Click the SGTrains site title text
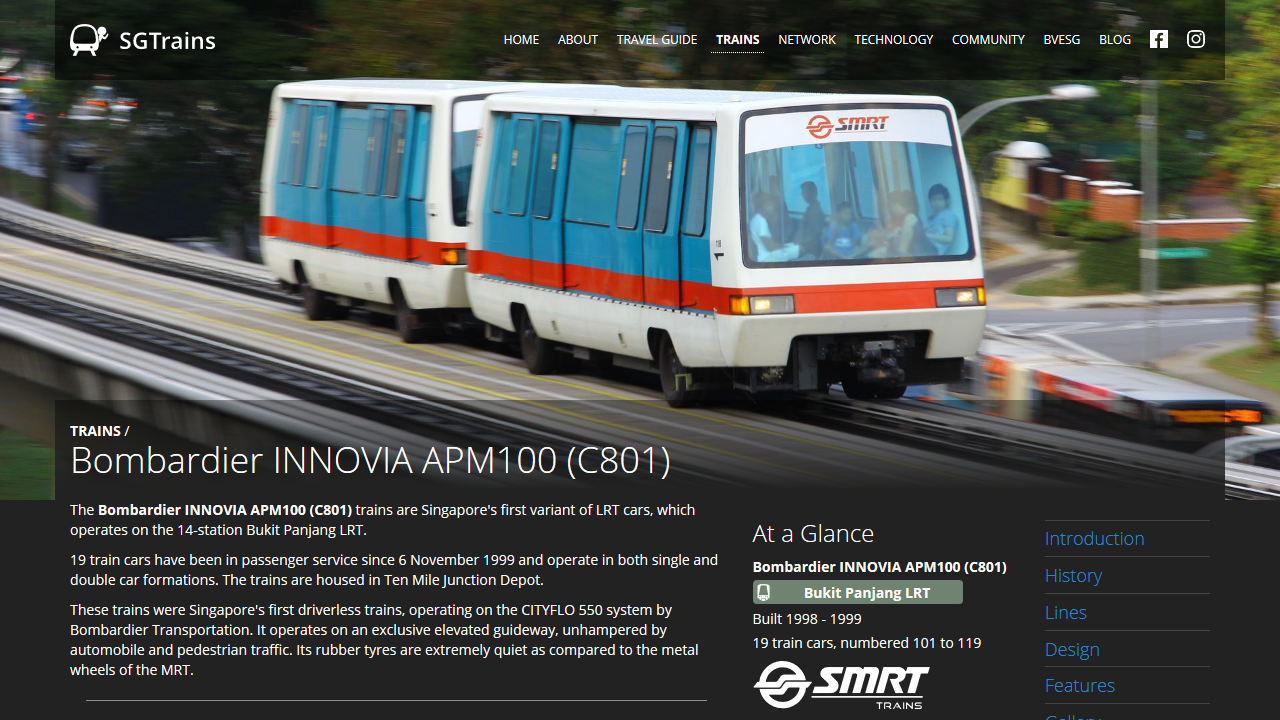1280x720 pixels. (167, 41)
